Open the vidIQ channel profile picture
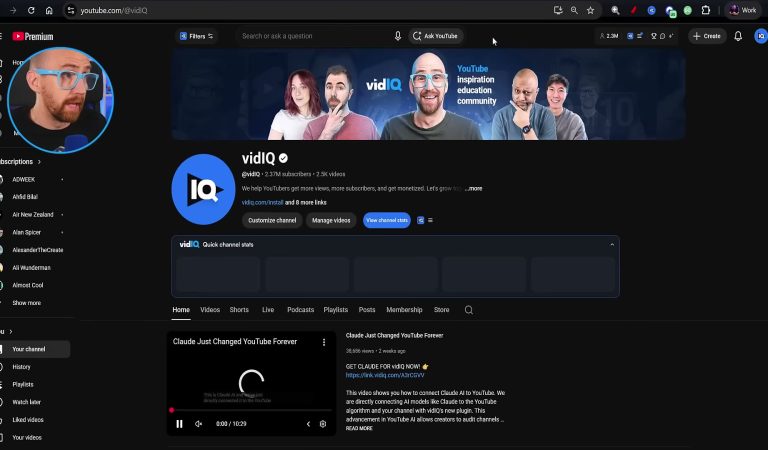Image resolution: width=768 pixels, height=450 pixels. [x=203, y=189]
